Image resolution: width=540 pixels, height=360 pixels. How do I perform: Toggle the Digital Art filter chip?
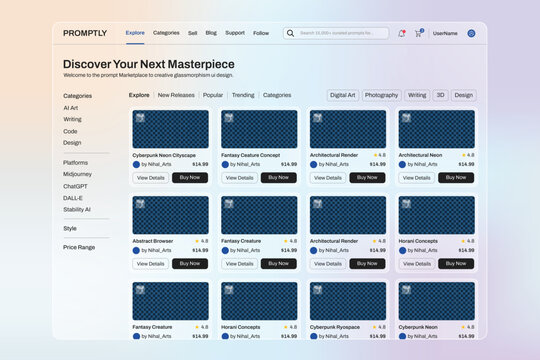[343, 95]
